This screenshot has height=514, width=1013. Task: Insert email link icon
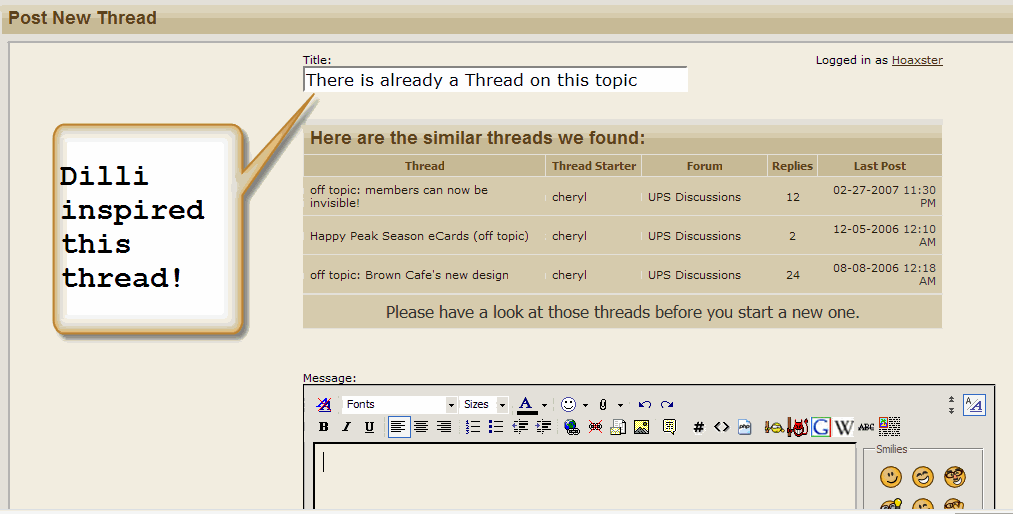tap(618, 427)
